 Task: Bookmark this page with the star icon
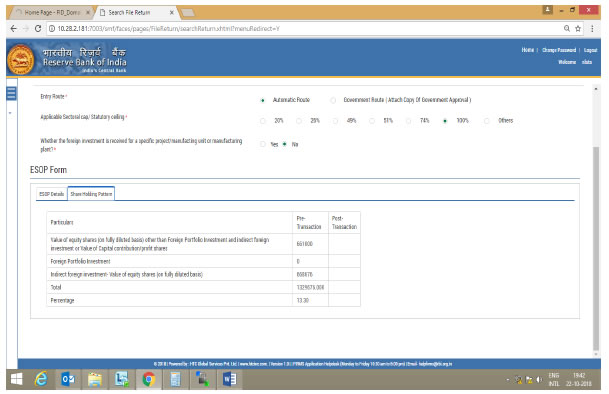[x=578, y=28]
